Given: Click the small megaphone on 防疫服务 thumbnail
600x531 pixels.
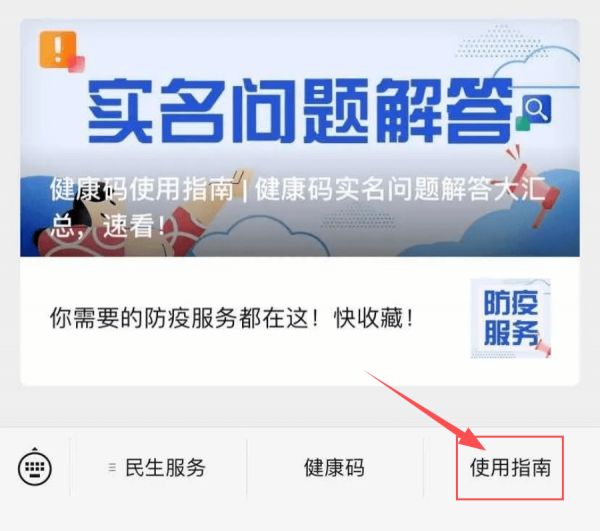Looking at the screenshot, I should click(x=543, y=348).
